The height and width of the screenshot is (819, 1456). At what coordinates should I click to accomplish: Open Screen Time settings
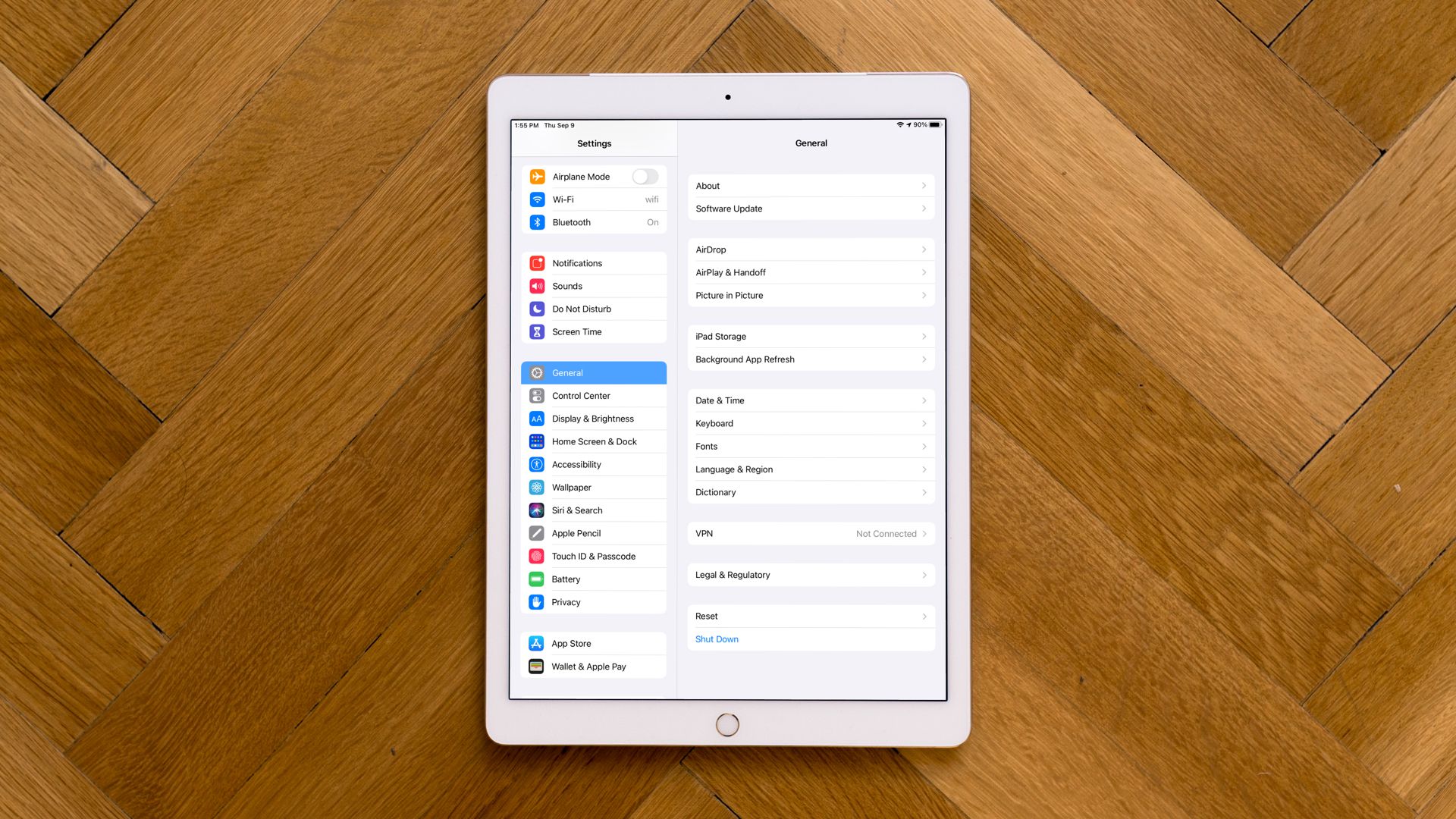click(x=595, y=331)
